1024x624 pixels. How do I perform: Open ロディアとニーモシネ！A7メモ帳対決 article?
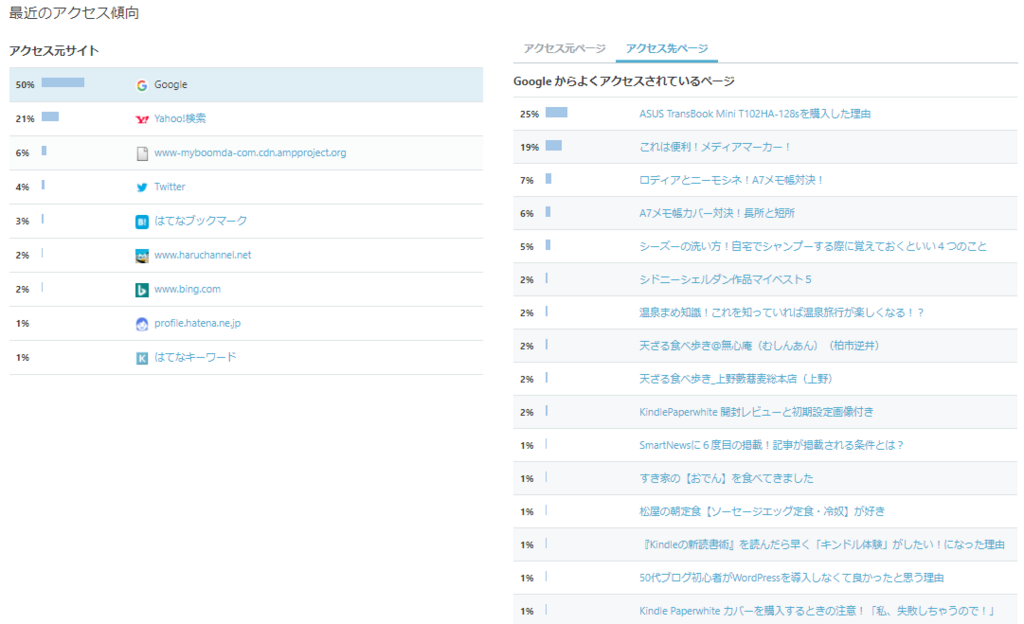[731, 180]
